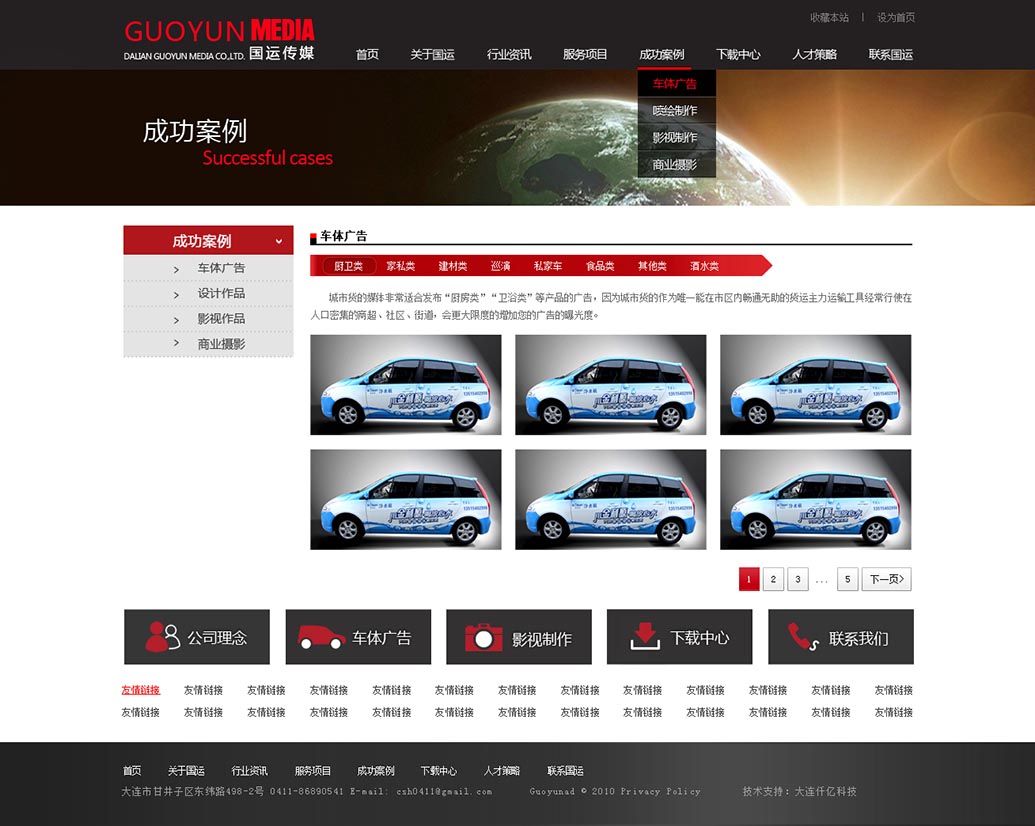
Task: Click the 下一页 next page button
Action: point(886,580)
